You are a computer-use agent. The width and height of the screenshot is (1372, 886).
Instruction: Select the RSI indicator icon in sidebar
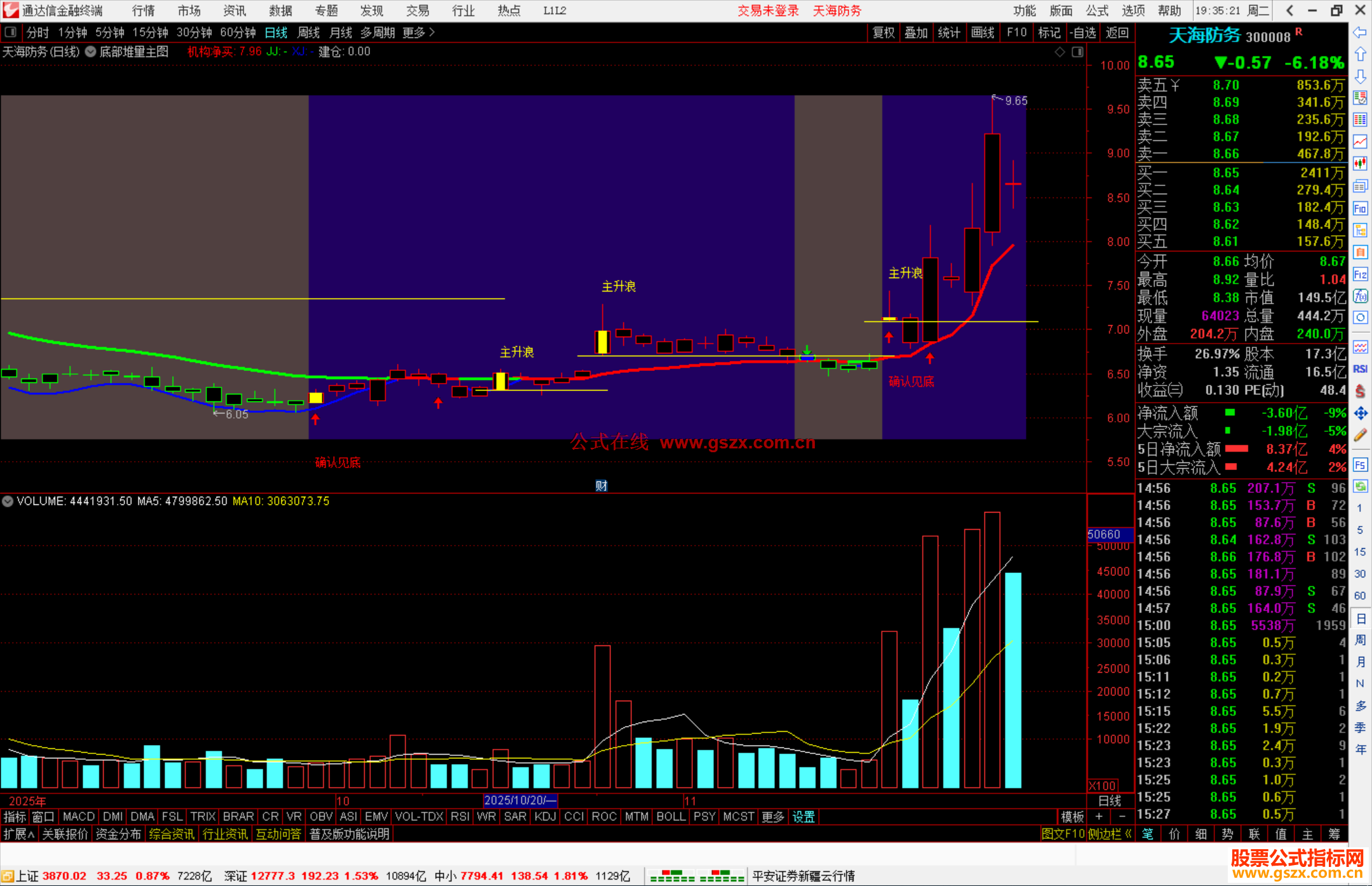point(1360,369)
